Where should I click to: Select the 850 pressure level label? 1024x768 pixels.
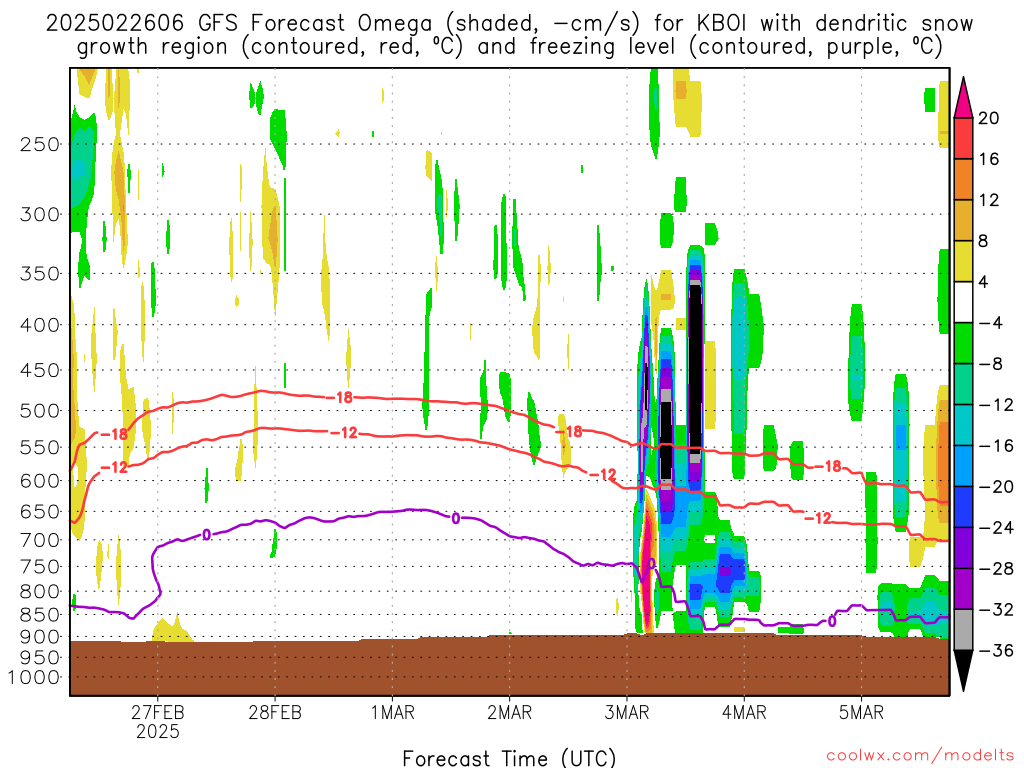click(x=40, y=615)
